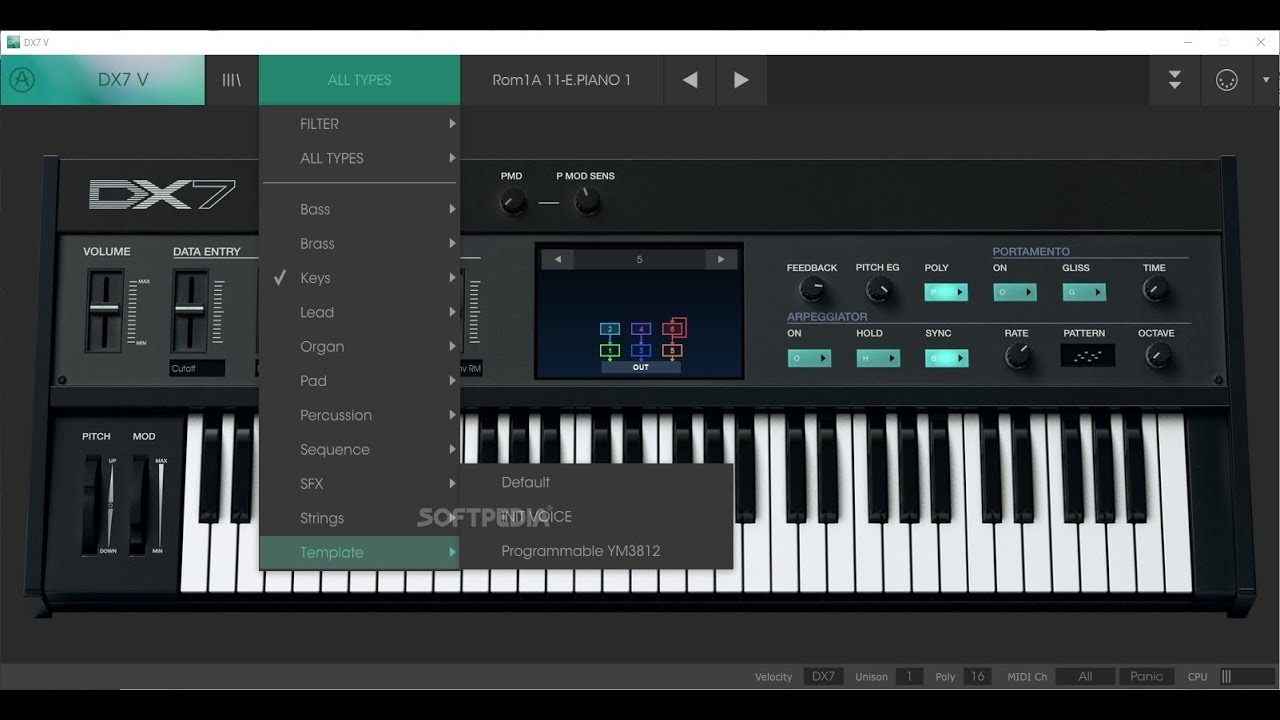Image resolution: width=1280 pixels, height=720 pixels.
Task: Adjust the first DATA ENTRY slider
Action: click(189, 310)
